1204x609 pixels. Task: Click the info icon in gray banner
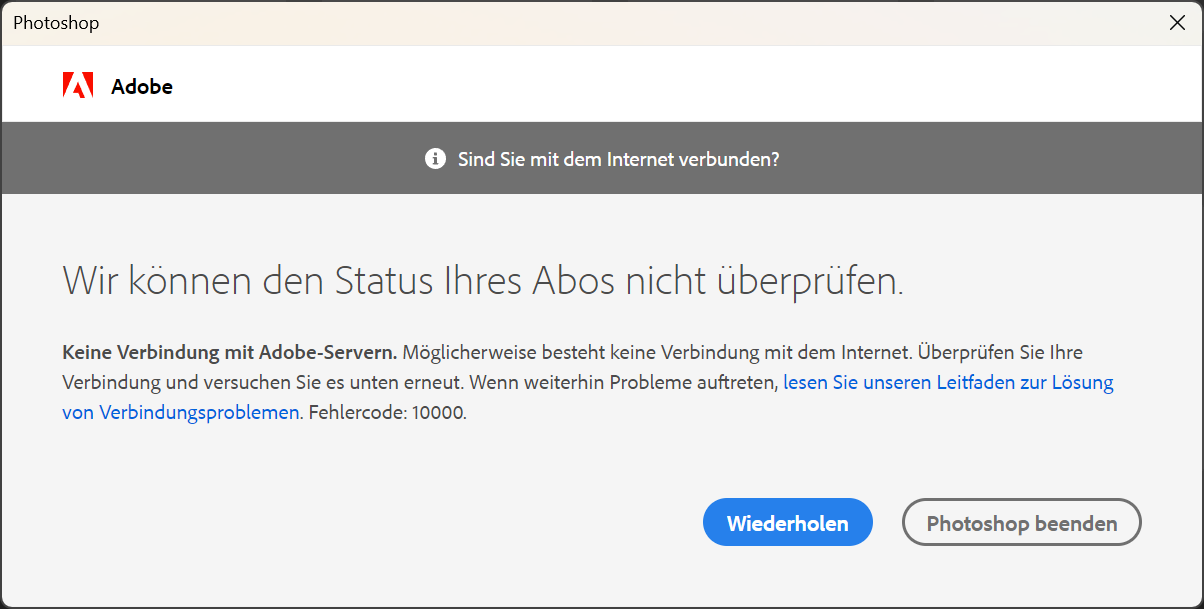point(435,159)
